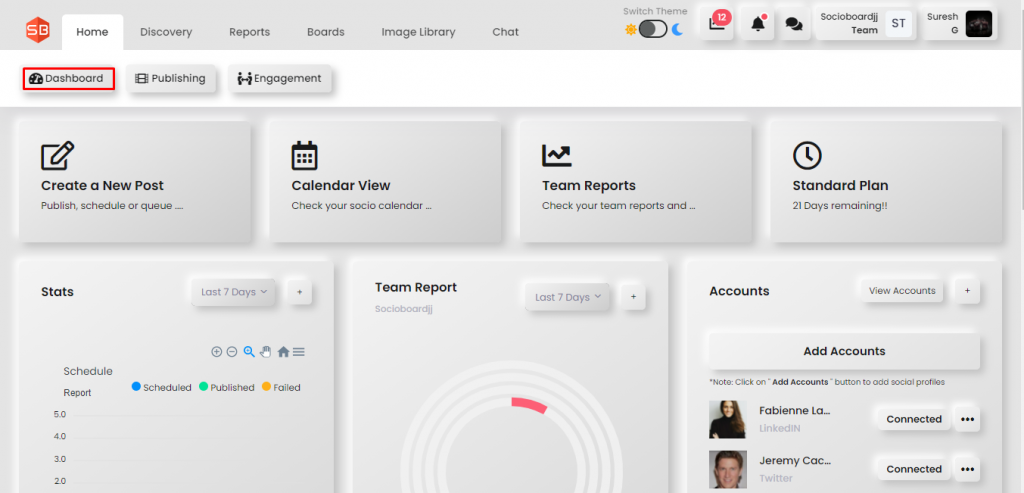This screenshot has height=493, width=1024.
Task: Click Socioboardjj label under Team Report
Action: pyautogui.click(x=404, y=309)
